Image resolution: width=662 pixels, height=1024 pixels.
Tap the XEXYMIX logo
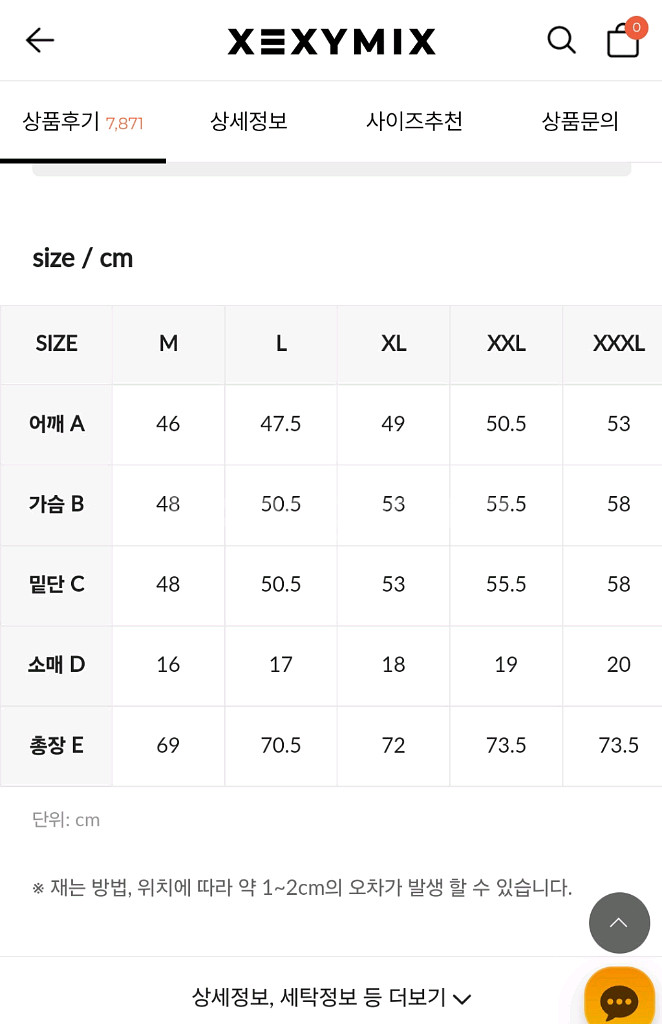tap(331, 41)
